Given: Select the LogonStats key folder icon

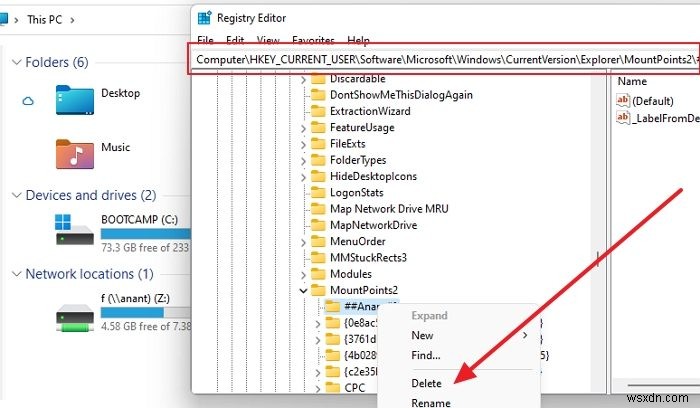Looking at the screenshot, I should pyautogui.click(x=318, y=192).
